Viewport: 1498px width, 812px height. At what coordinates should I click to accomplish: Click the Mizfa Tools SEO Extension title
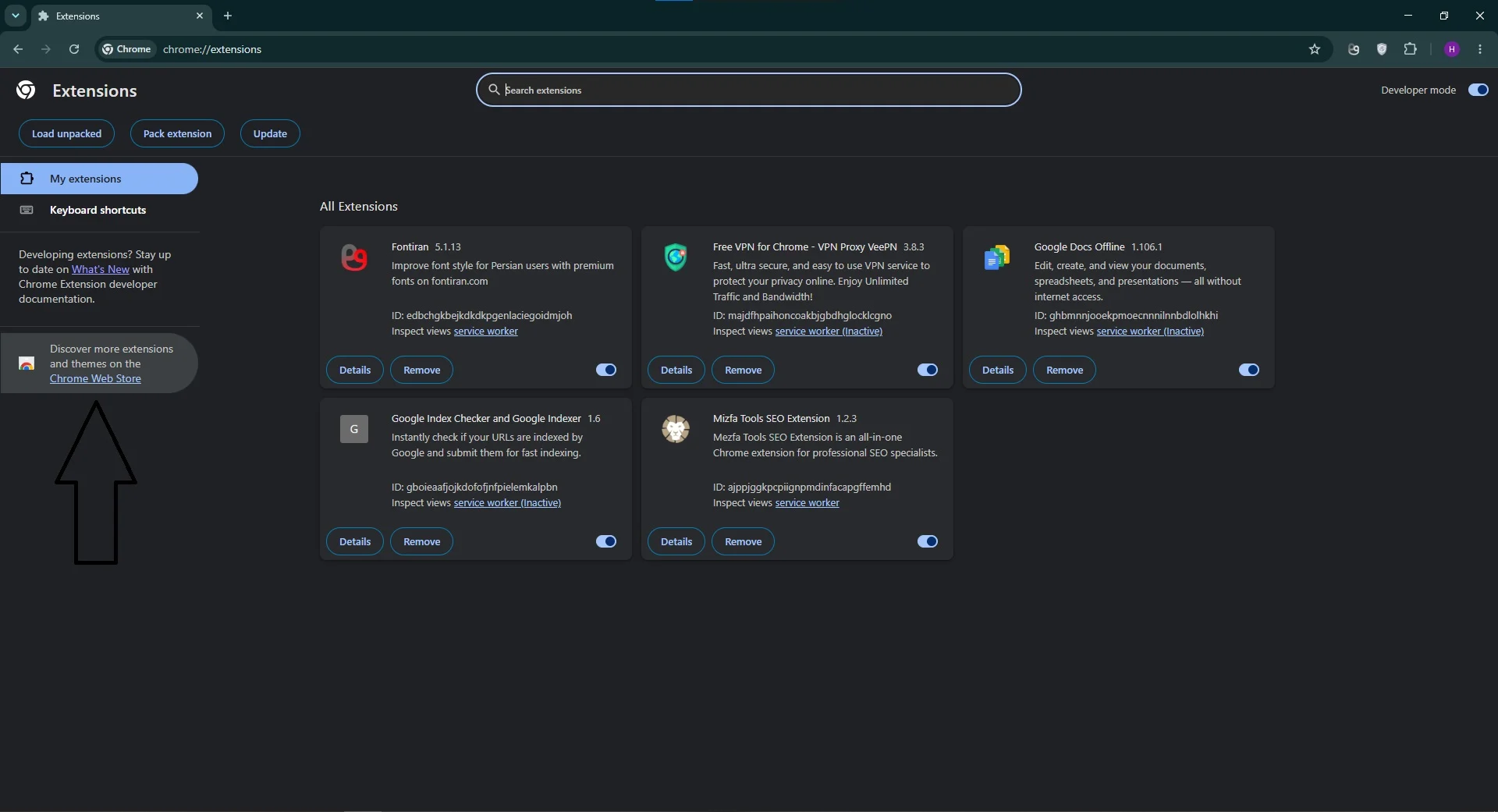click(772, 418)
